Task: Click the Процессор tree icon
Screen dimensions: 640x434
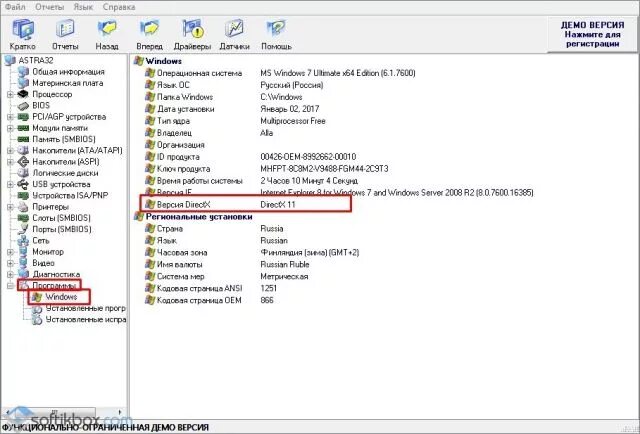Action: 23,94
